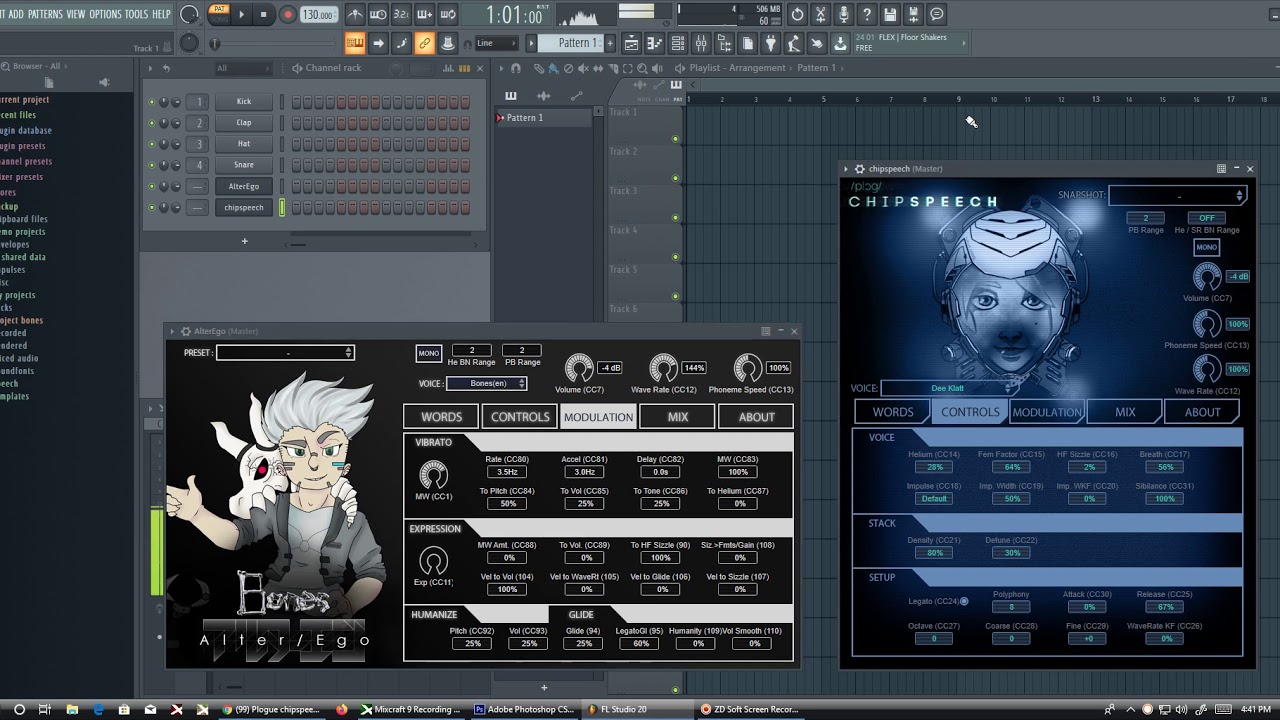Click the scissors audio editor icon
Screen dimensions: 1280x720
[x=821, y=14]
